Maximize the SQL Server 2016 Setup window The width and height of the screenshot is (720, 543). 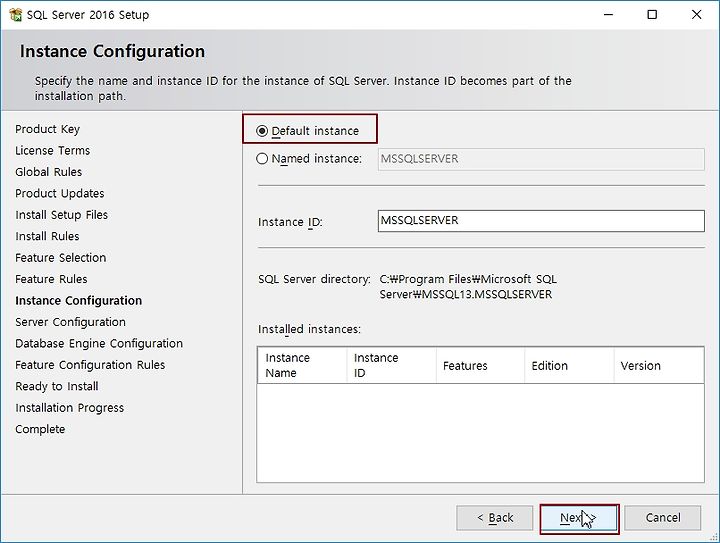(x=652, y=15)
